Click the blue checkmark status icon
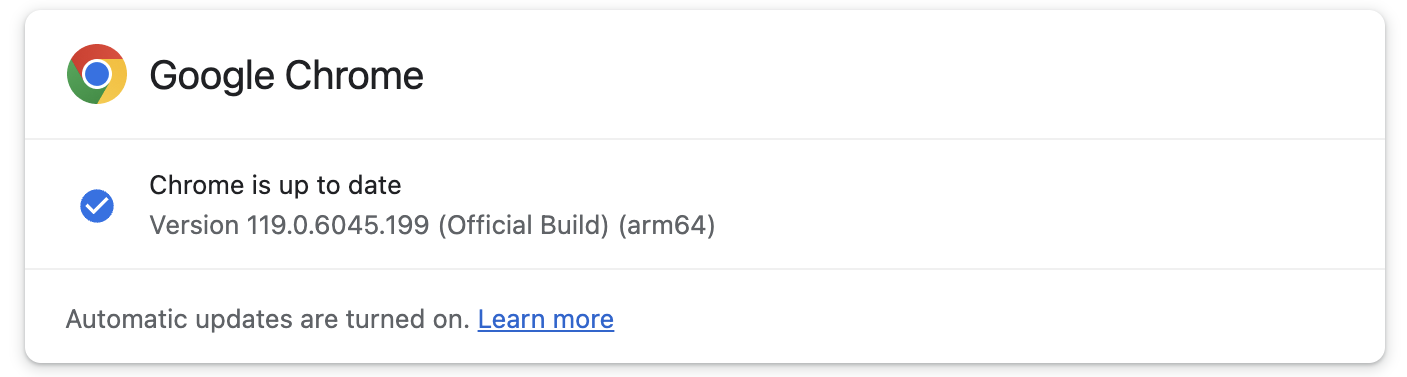Image resolution: width=1407 pixels, height=377 pixels. (97, 206)
